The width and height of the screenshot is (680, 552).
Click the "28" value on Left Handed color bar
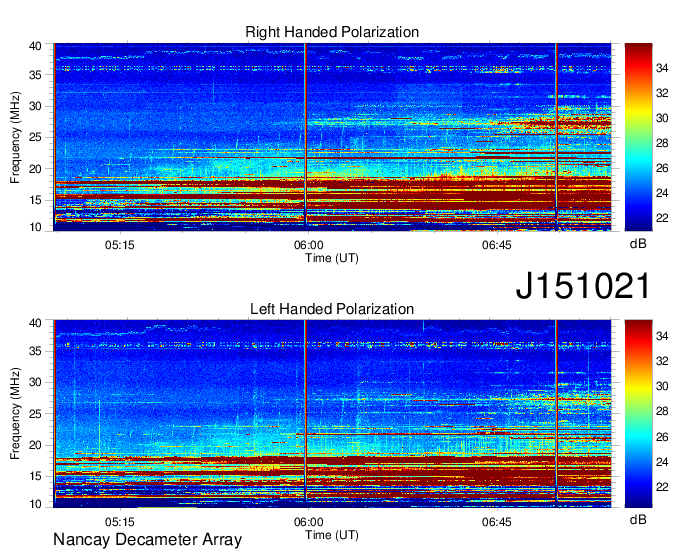pos(662,412)
